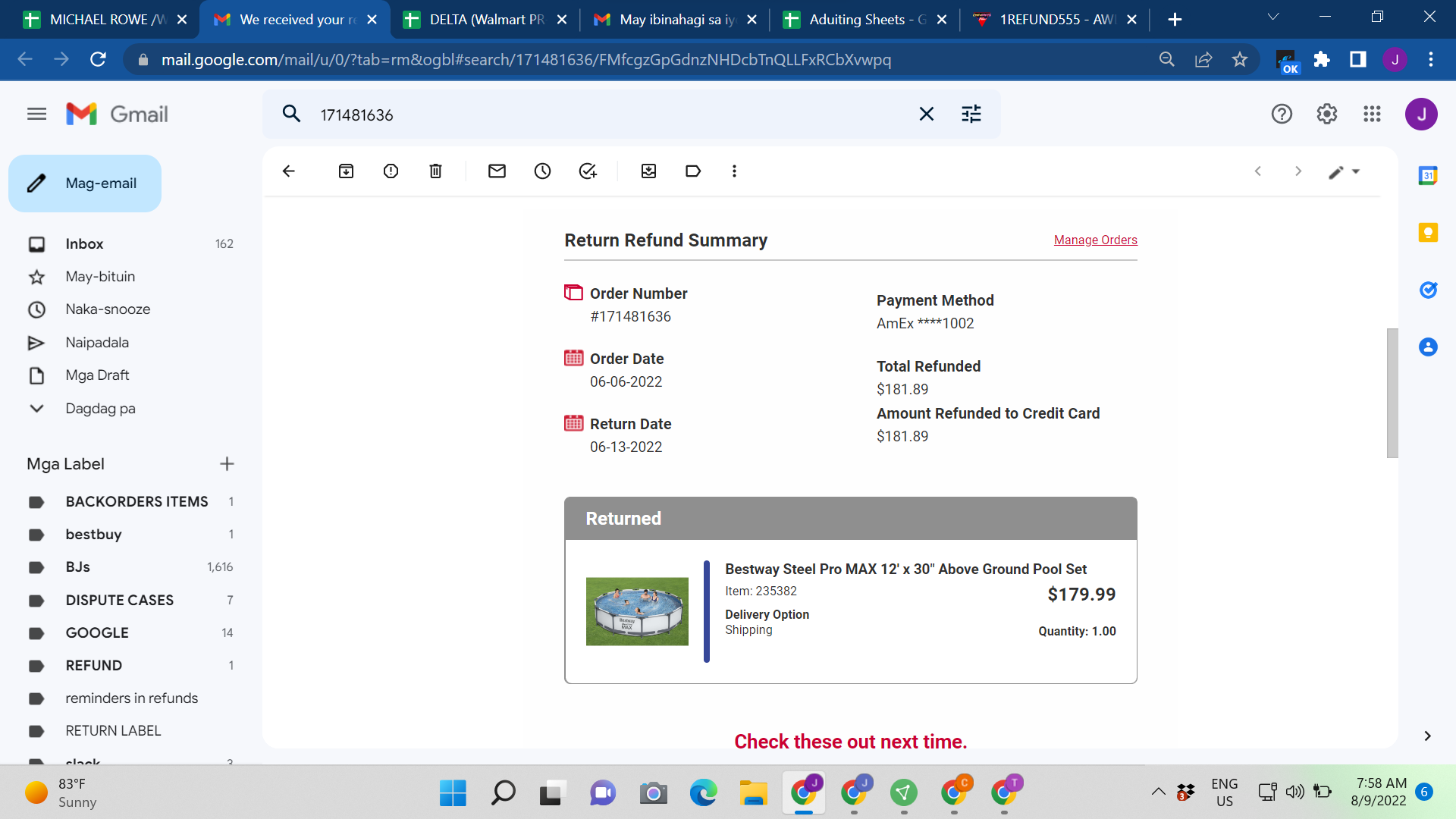The image size is (1456, 819).
Task: Open Contacts side panel
Action: pyautogui.click(x=1428, y=347)
